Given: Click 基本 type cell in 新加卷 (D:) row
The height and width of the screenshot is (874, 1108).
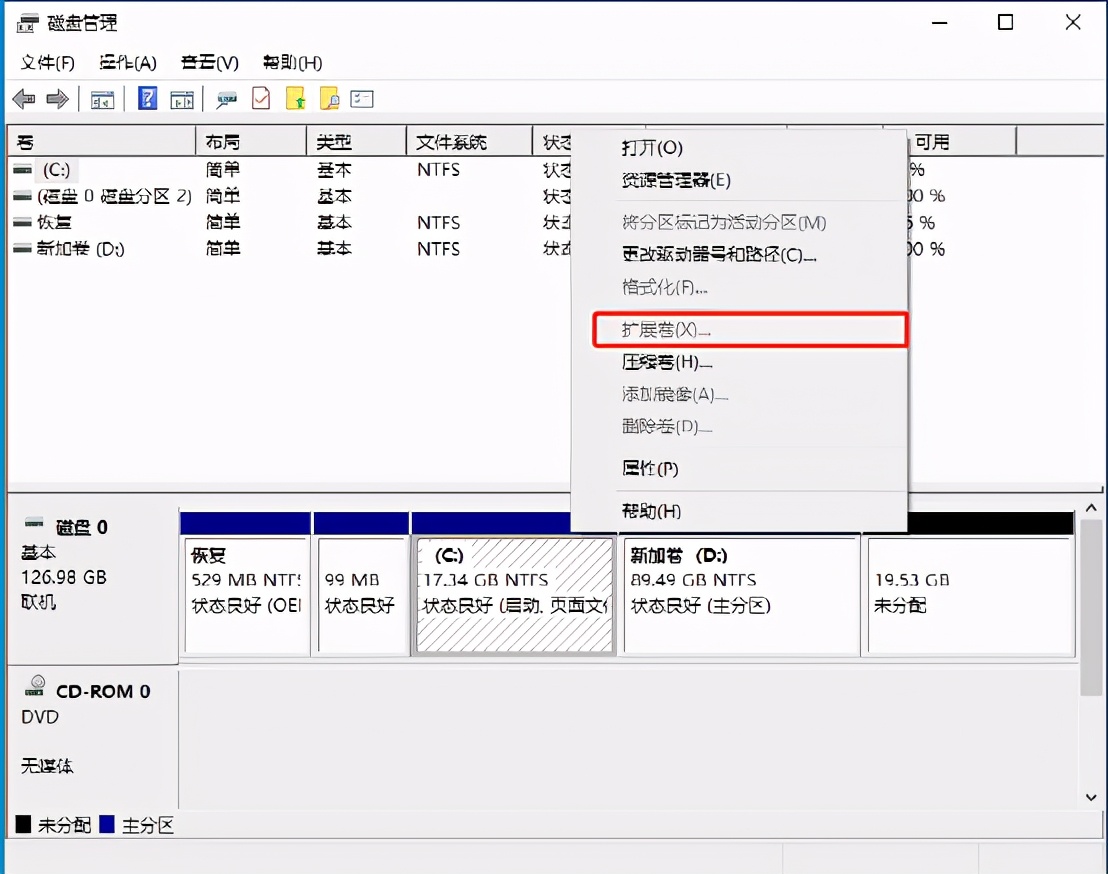Looking at the screenshot, I should 334,249.
